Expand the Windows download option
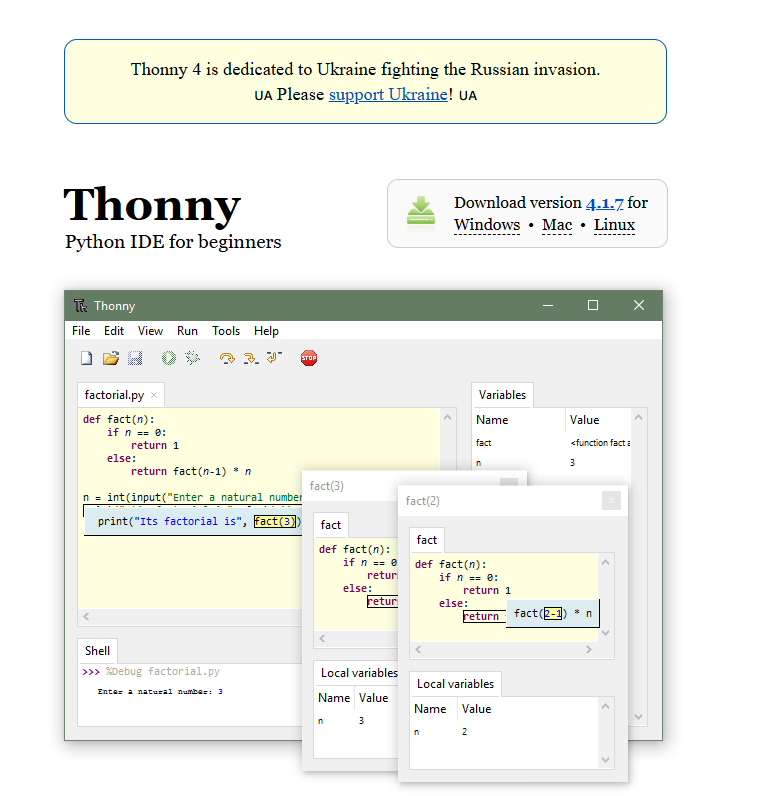 click(x=487, y=225)
